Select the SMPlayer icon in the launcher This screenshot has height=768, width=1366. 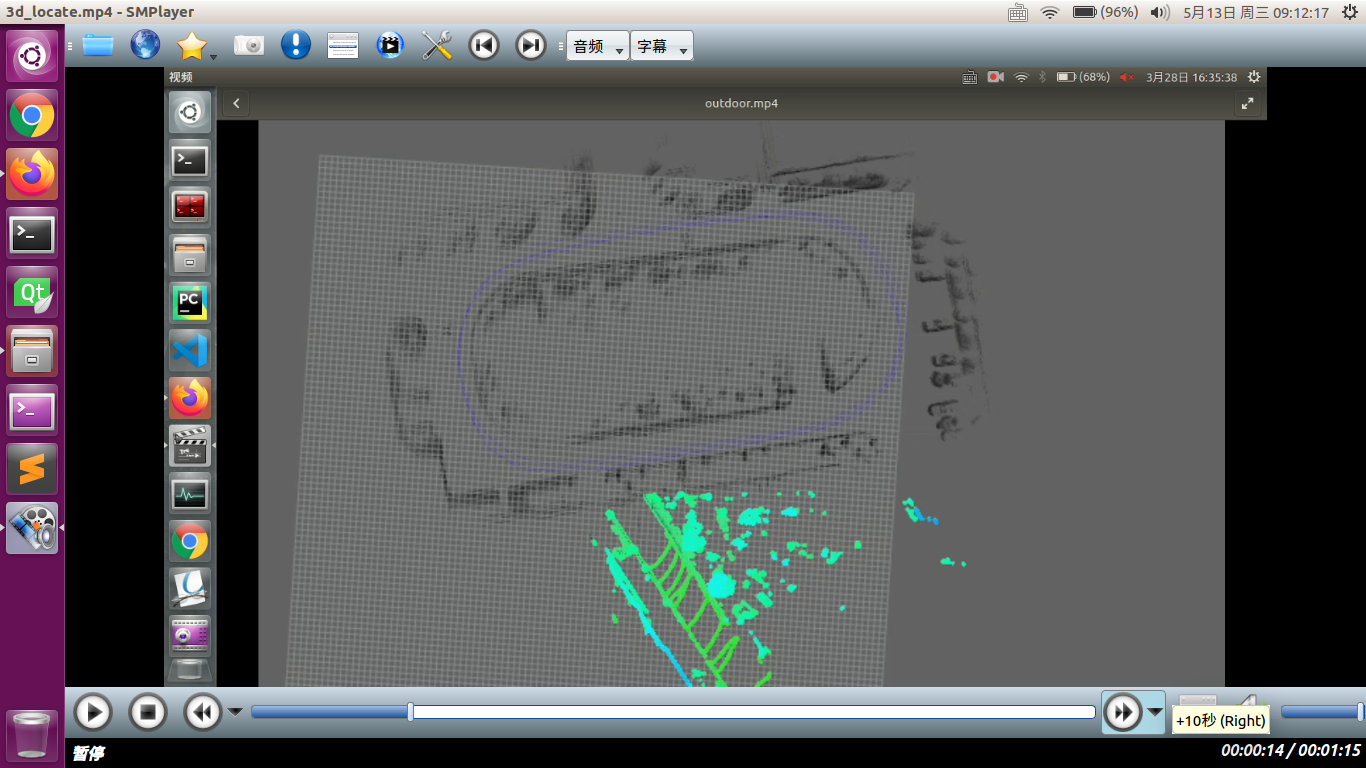click(32, 529)
